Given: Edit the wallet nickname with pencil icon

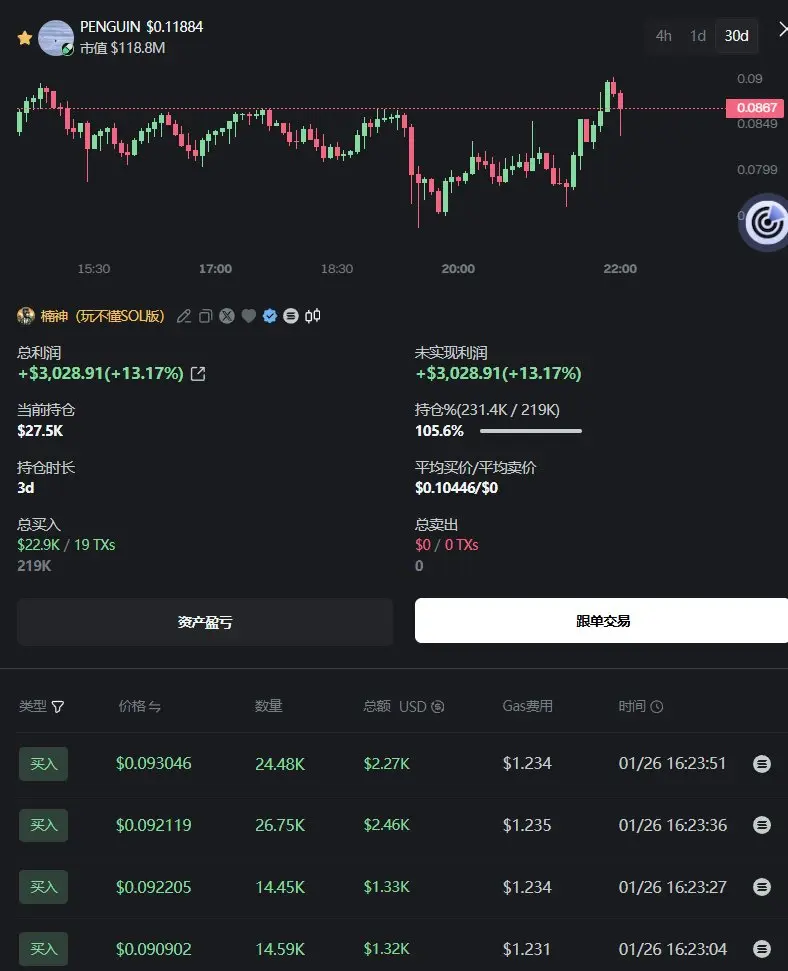Looking at the screenshot, I should (183, 316).
